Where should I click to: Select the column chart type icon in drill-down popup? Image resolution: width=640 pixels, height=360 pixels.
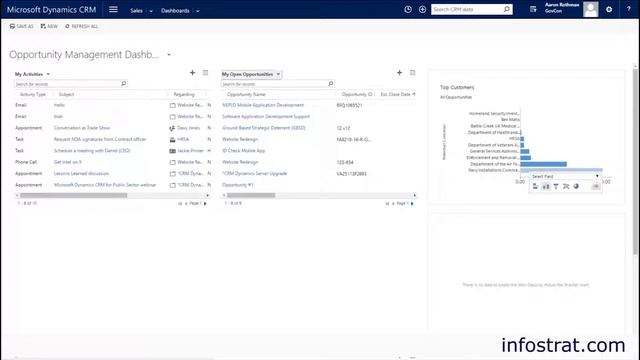(546, 187)
